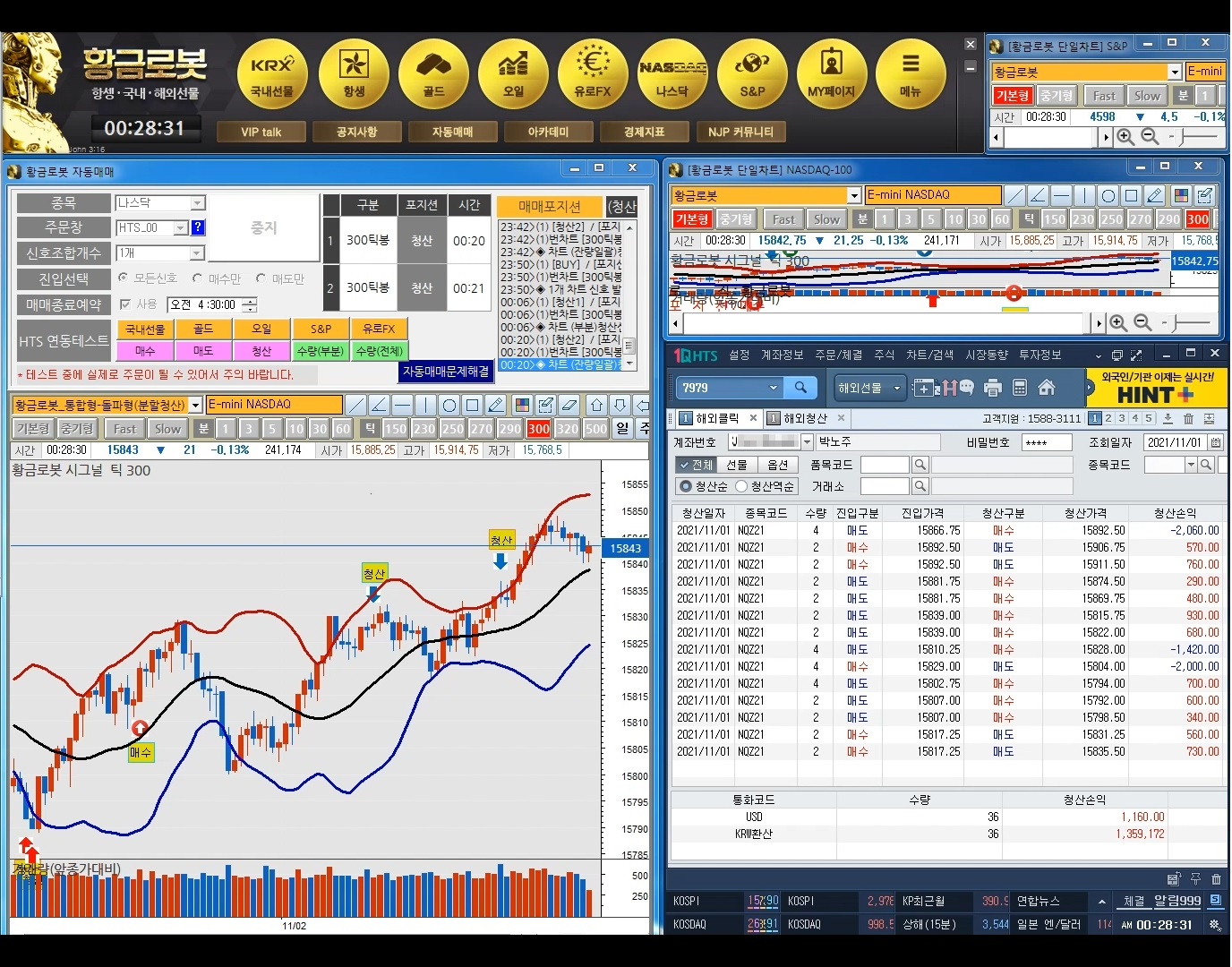The height and width of the screenshot is (967, 1232).
Task: Open the 주문창 dropdown showing HTS_00
Action: [x=181, y=228]
